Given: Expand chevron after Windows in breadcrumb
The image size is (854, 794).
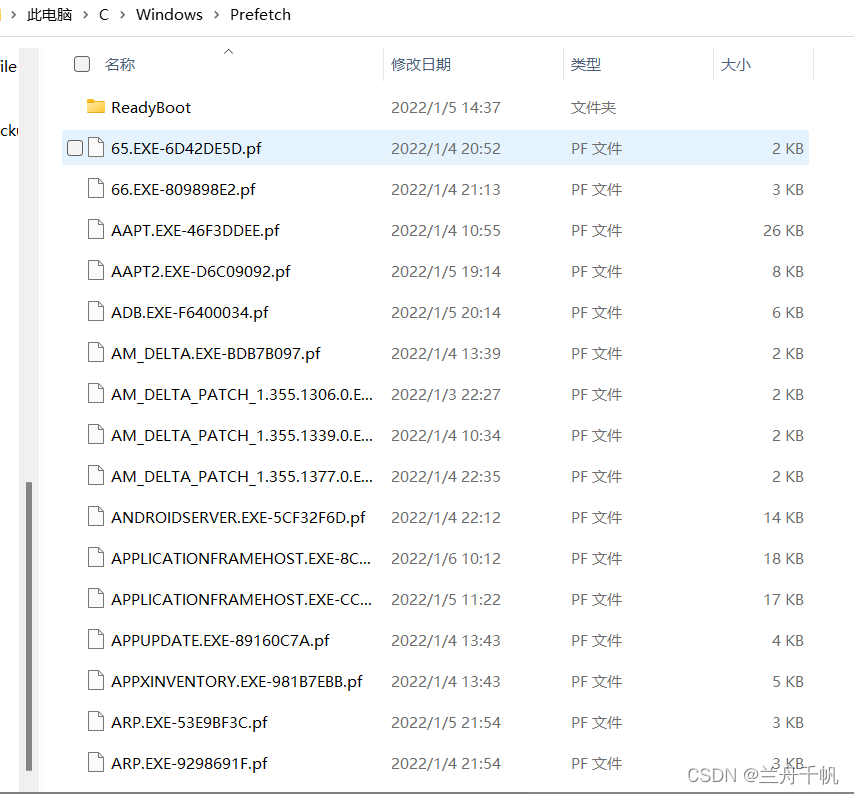Looking at the screenshot, I should pos(217,15).
